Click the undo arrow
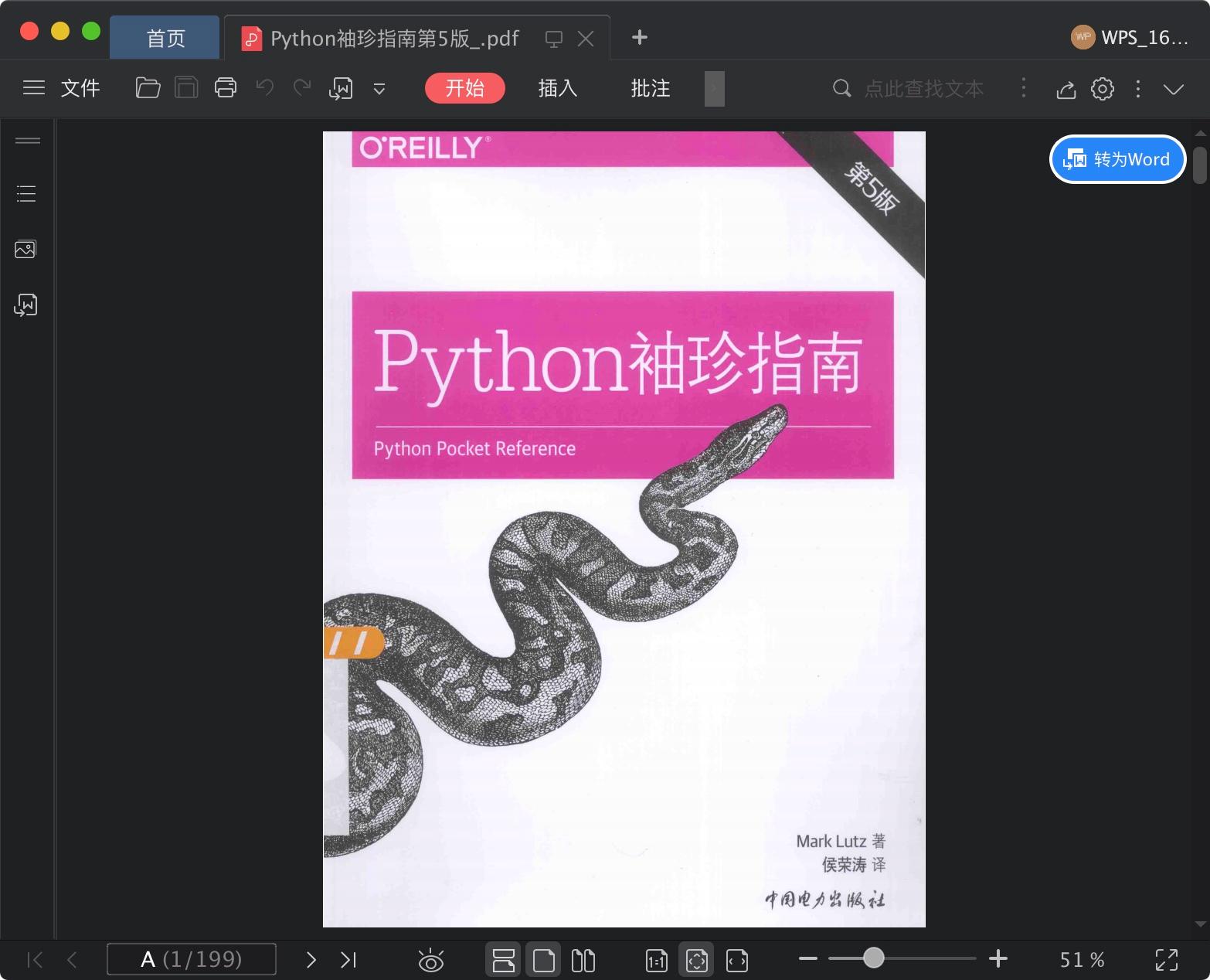This screenshot has height=980, width=1210. tap(265, 88)
